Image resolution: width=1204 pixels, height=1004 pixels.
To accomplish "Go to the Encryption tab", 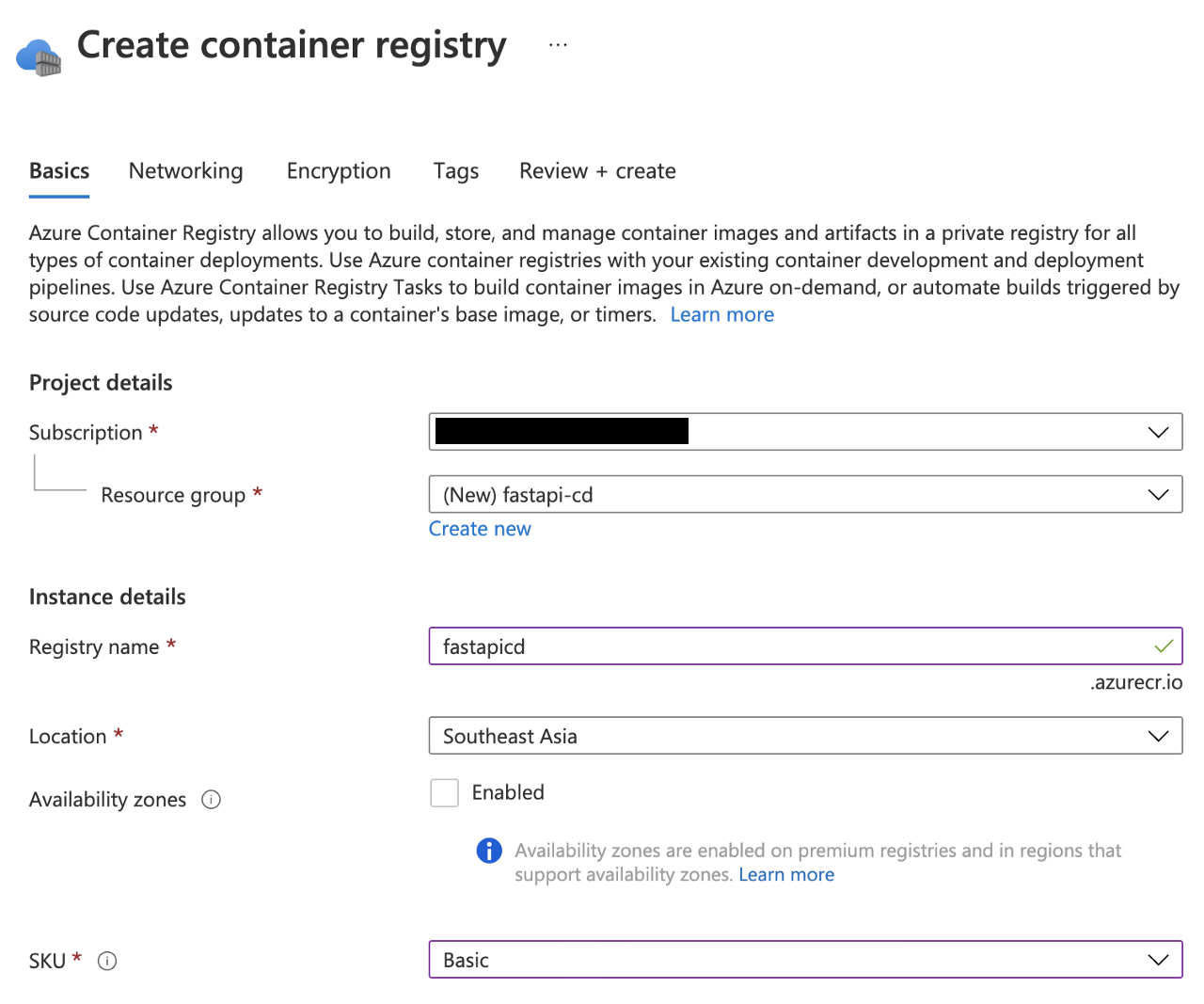I will (339, 171).
